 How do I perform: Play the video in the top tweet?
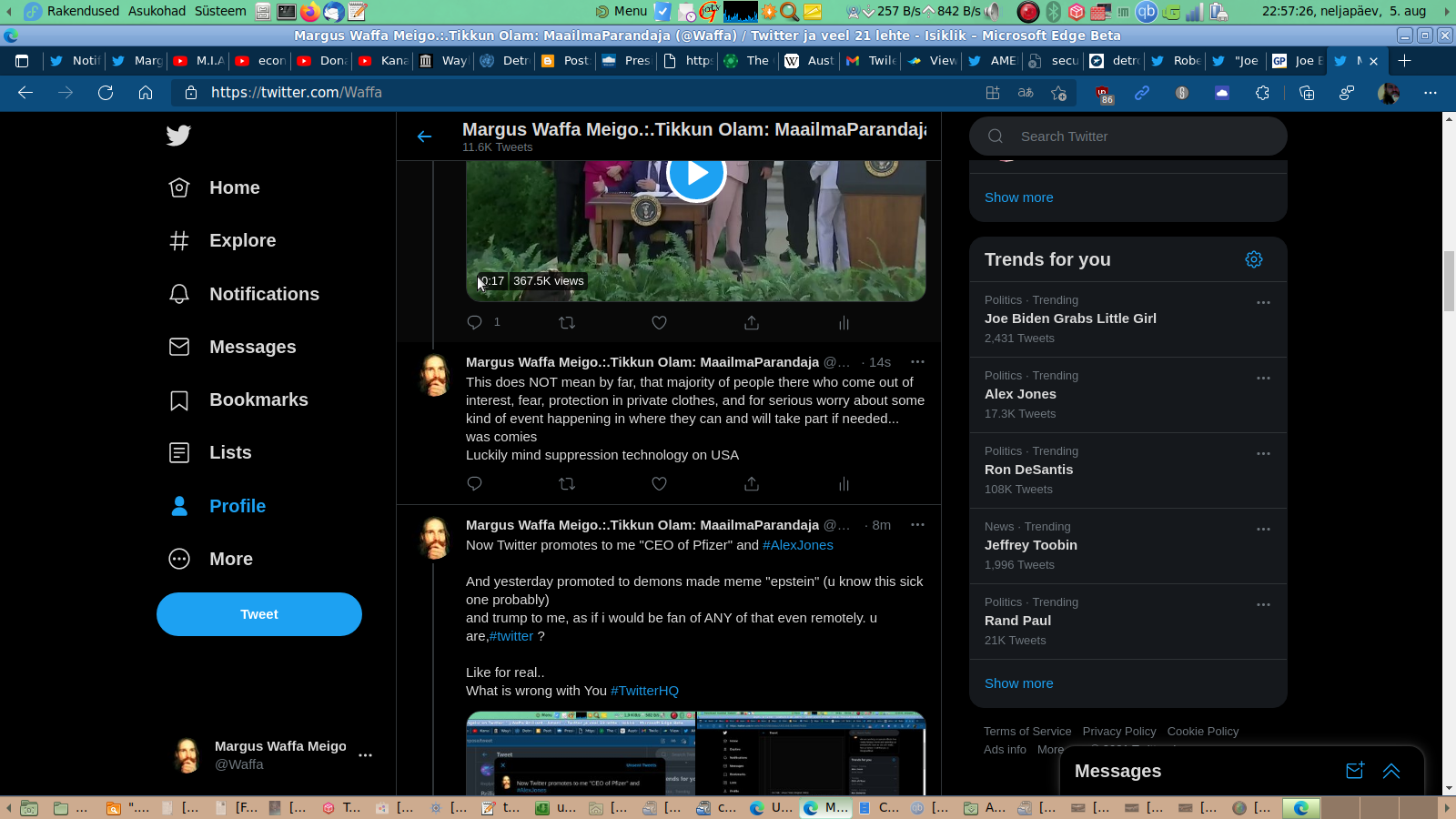point(696,173)
